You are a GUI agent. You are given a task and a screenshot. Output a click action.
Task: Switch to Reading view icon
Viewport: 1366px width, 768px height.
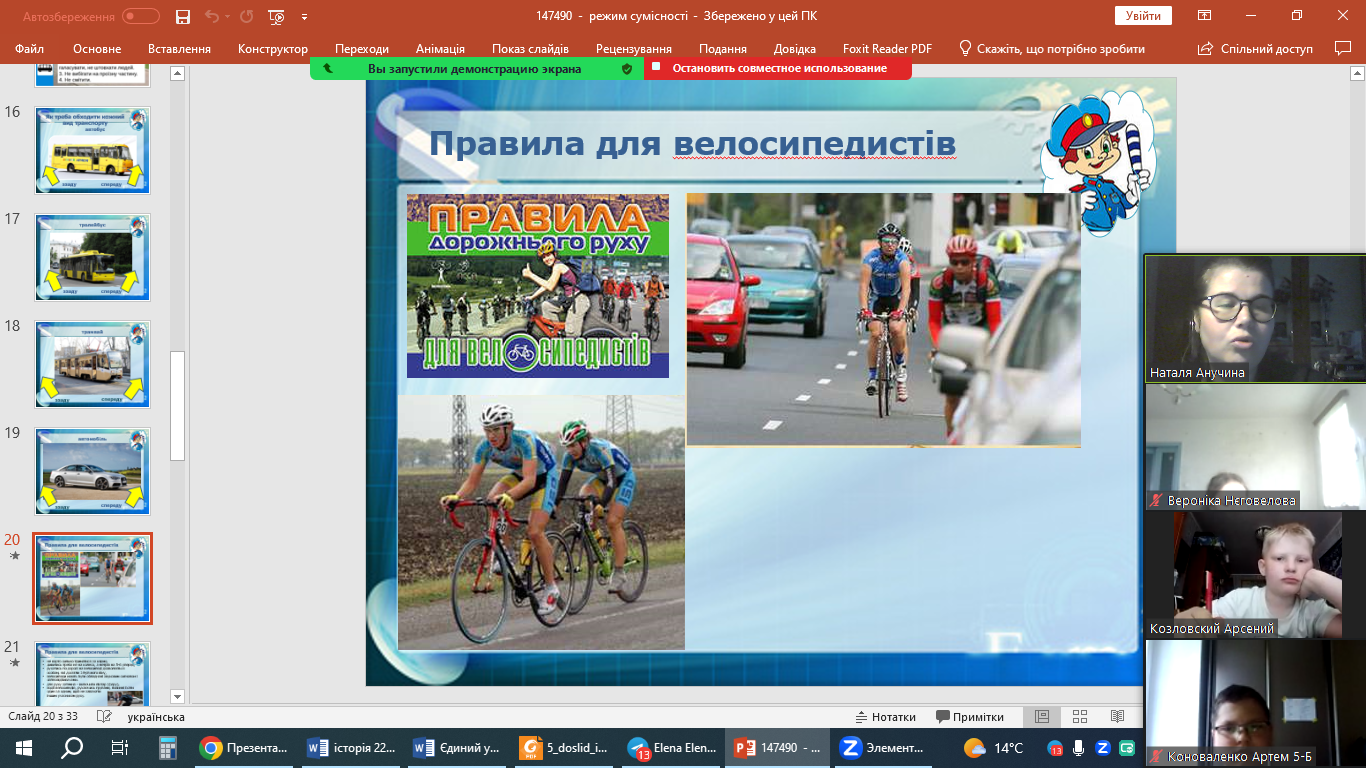pyautogui.click(x=1117, y=717)
